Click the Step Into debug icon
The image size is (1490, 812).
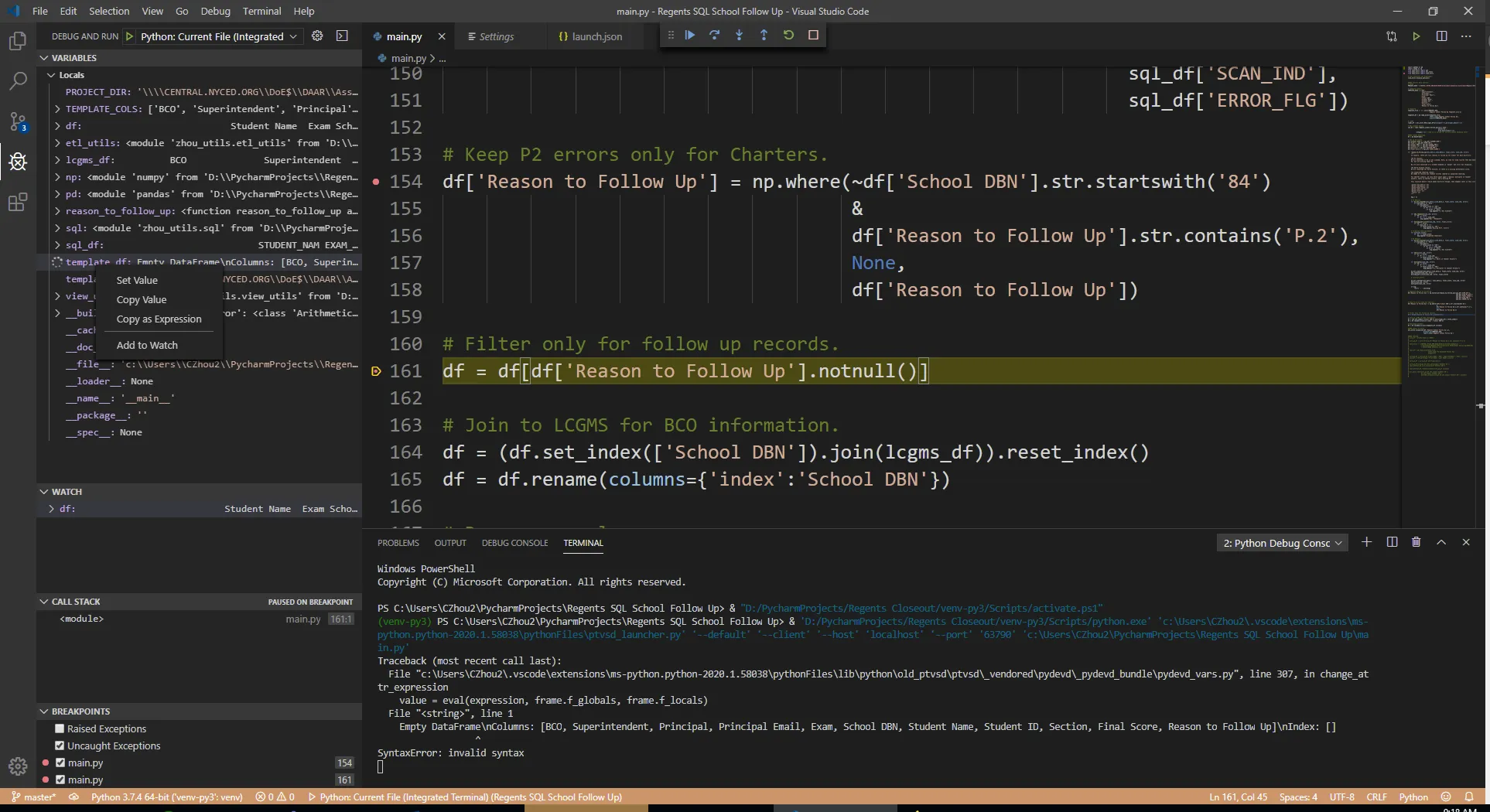tap(739, 35)
